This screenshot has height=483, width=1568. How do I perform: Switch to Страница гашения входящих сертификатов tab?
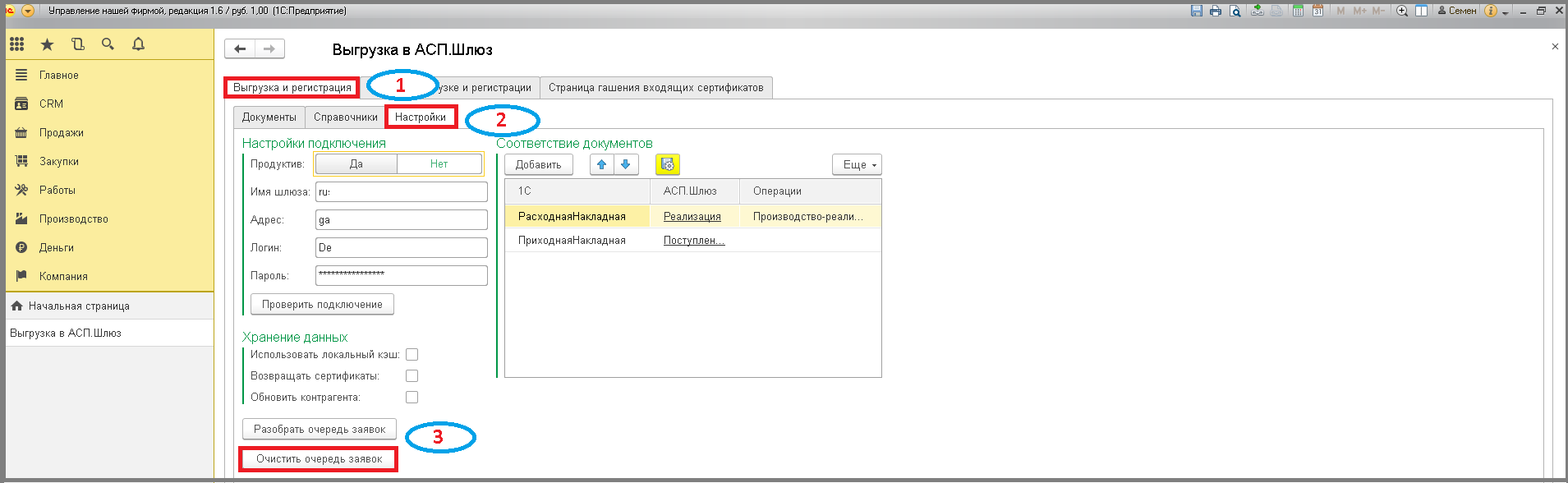(656, 88)
